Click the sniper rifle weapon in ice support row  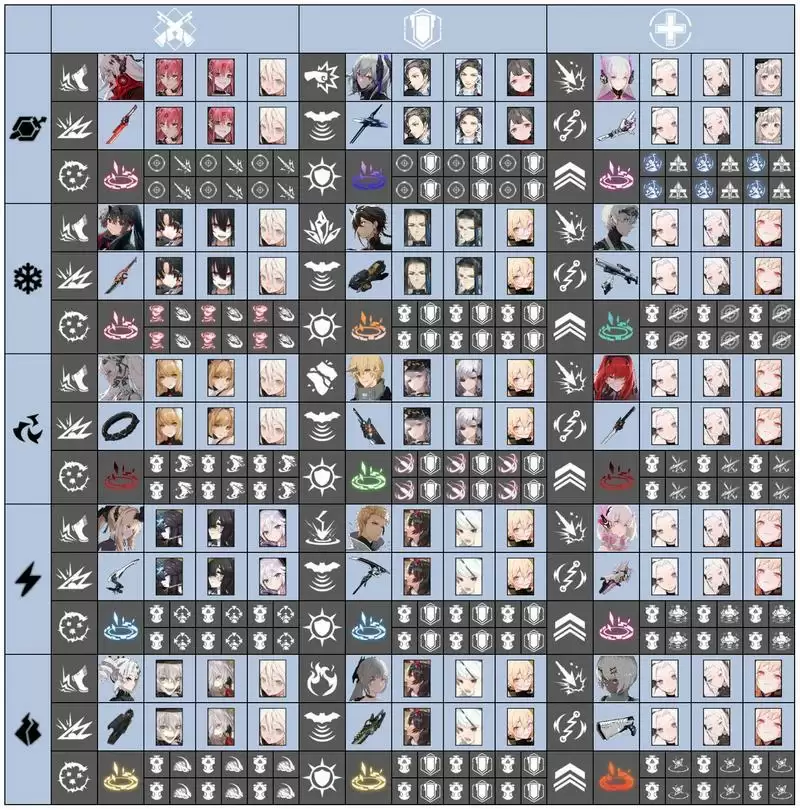point(616,276)
